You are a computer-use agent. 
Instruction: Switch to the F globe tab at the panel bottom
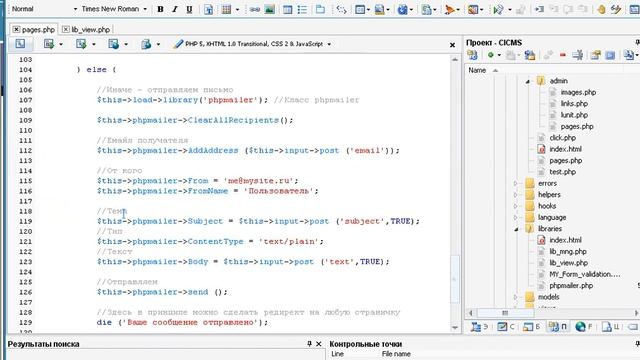pos(584,327)
